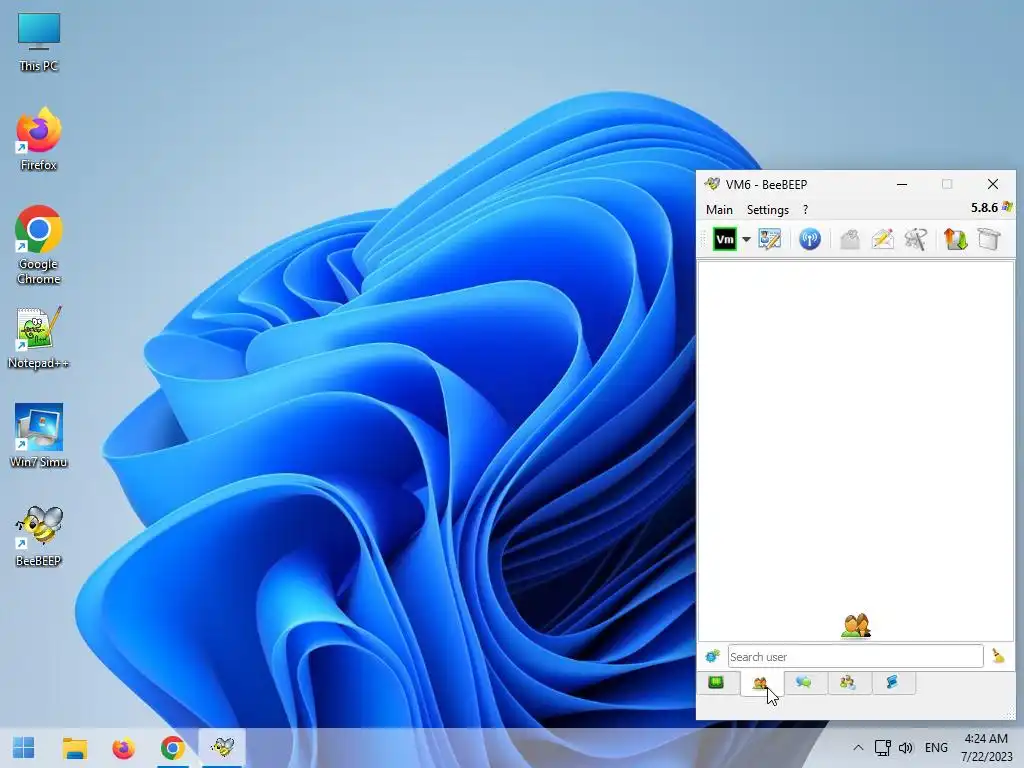Launch Firefox from the taskbar

tap(123, 748)
